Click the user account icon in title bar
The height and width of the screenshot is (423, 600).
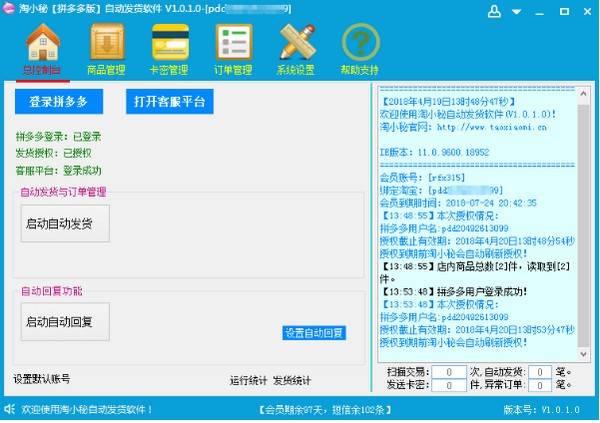click(x=495, y=12)
